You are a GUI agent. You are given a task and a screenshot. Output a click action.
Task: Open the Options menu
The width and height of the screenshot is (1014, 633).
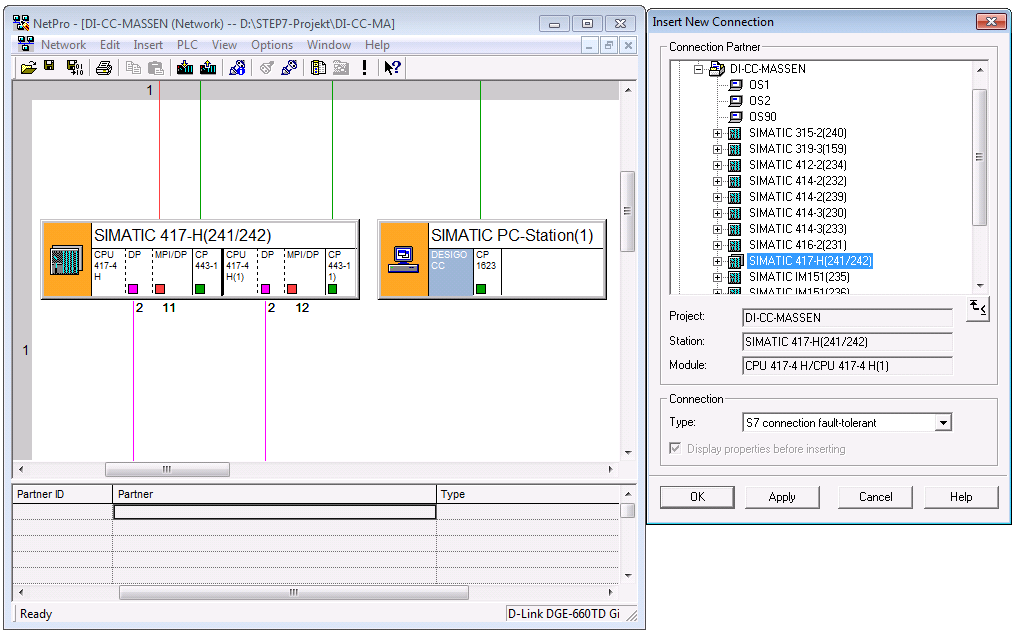[272, 45]
